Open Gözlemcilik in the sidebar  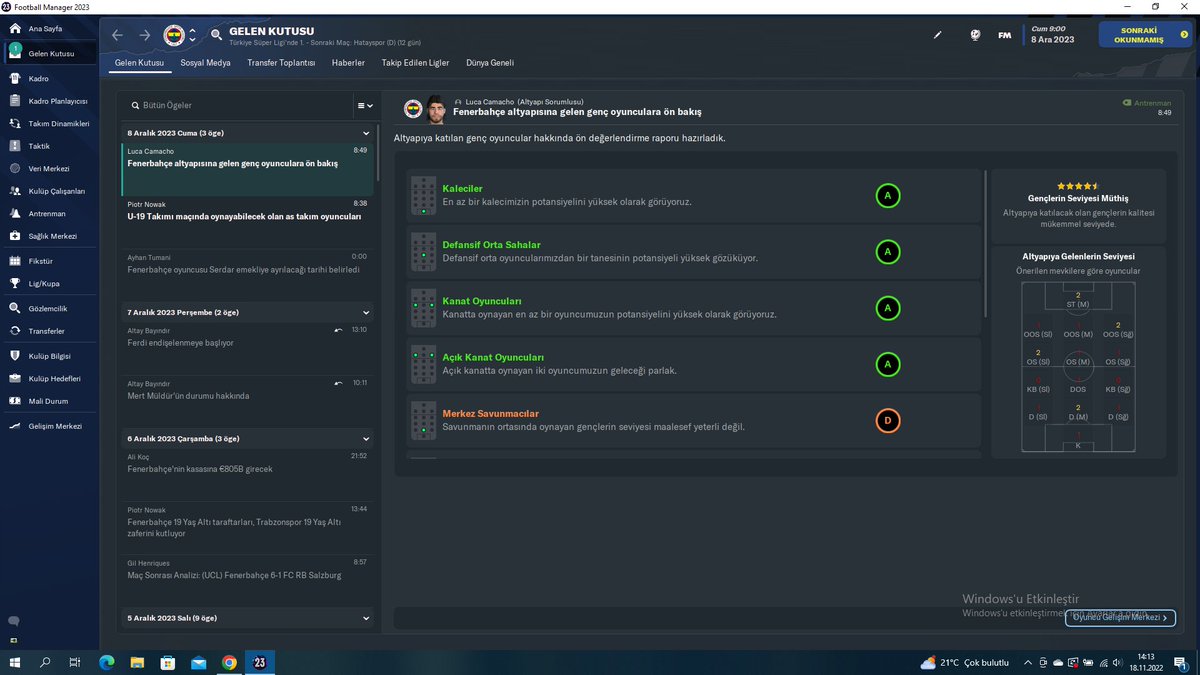click(49, 310)
